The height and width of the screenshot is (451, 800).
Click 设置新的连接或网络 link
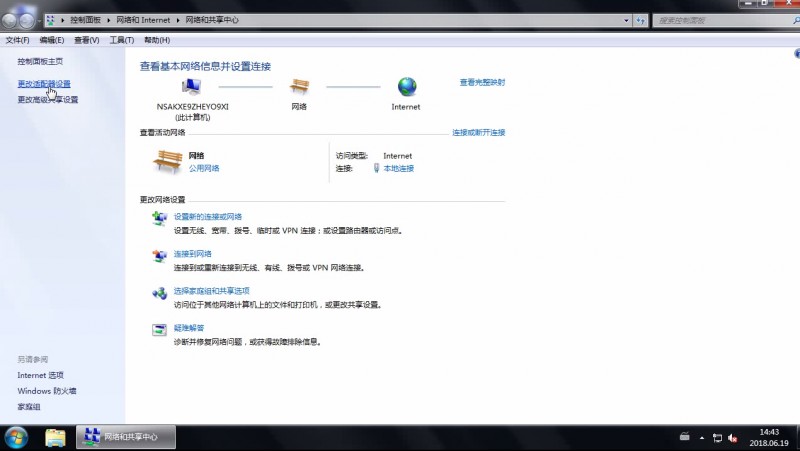[208, 217]
